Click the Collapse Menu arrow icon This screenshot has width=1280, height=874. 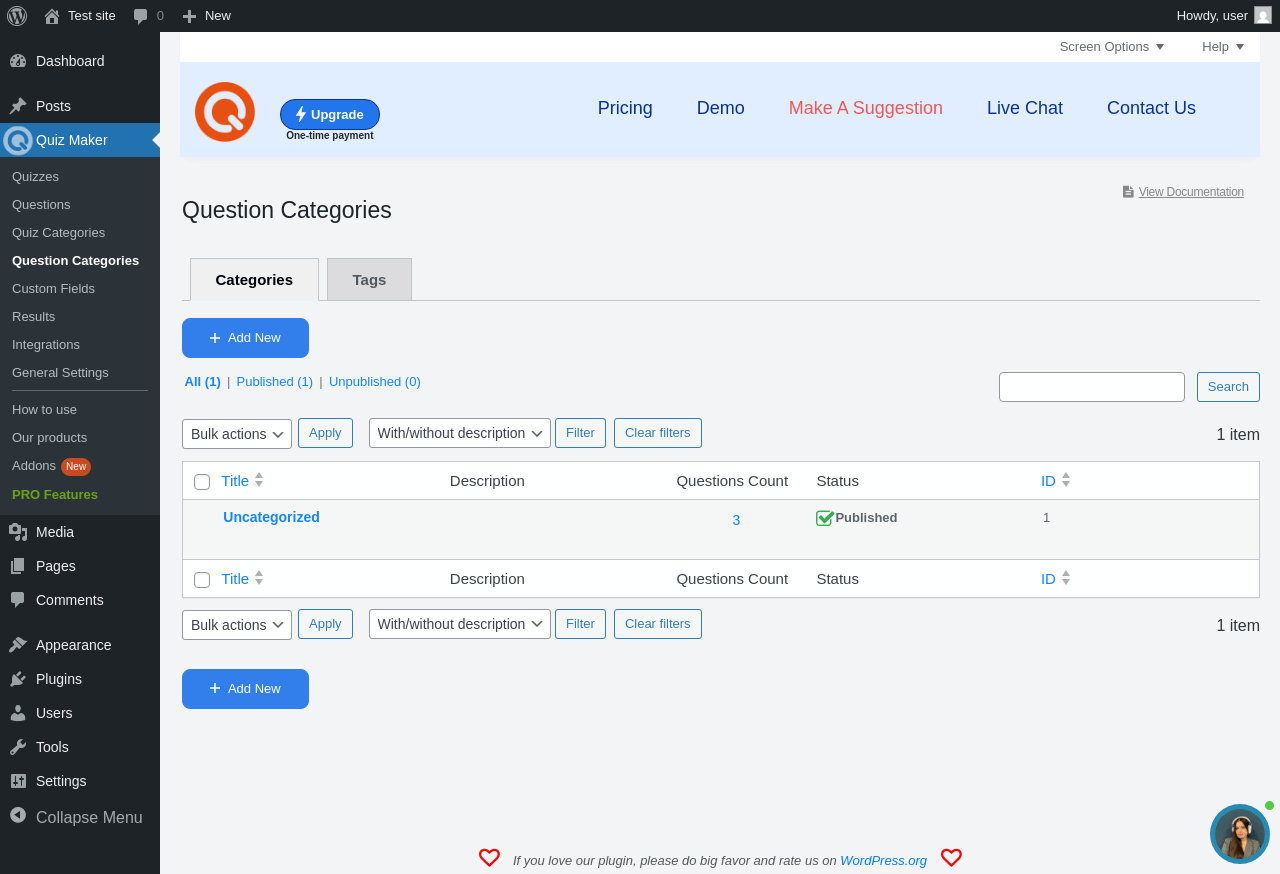[18, 815]
